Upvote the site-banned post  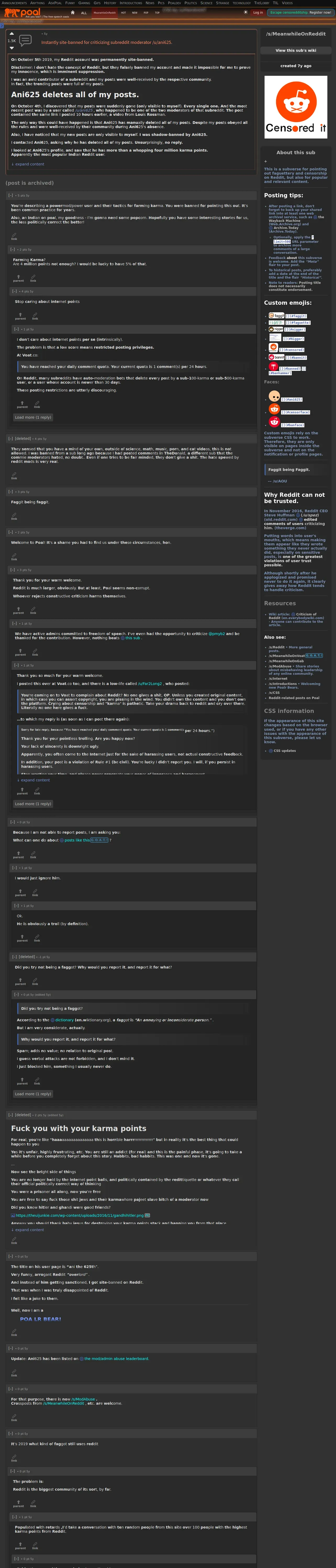tap(12, 34)
